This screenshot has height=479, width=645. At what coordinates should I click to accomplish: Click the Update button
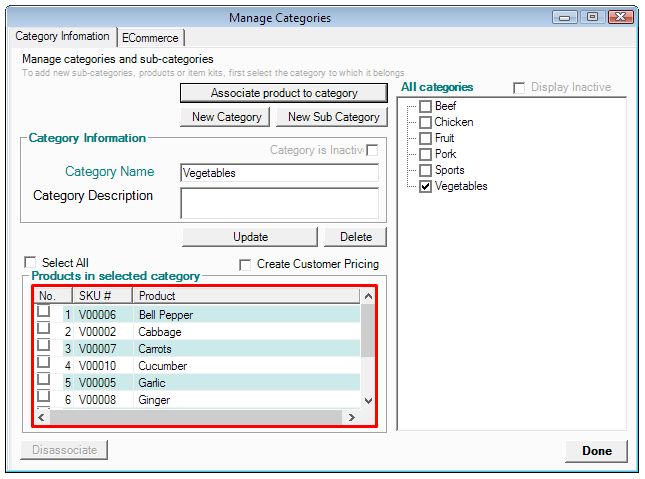[x=250, y=237]
